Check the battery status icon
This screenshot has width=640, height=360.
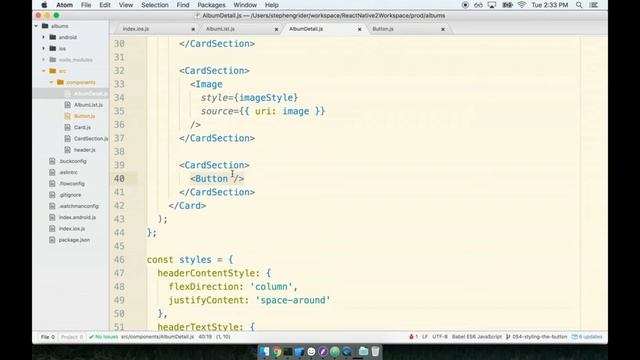point(507,5)
